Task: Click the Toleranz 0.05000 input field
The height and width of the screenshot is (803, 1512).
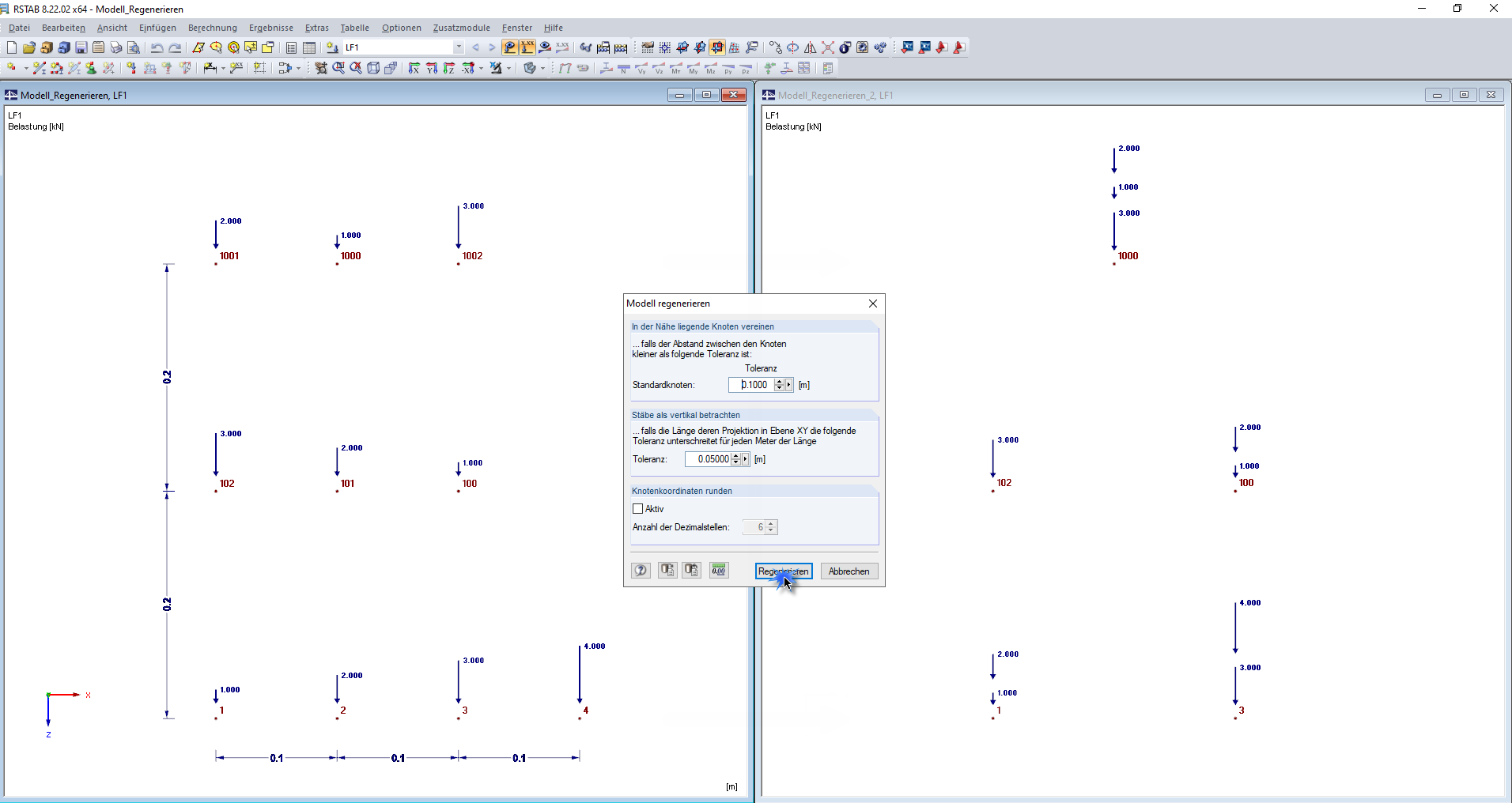Action: click(x=709, y=459)
